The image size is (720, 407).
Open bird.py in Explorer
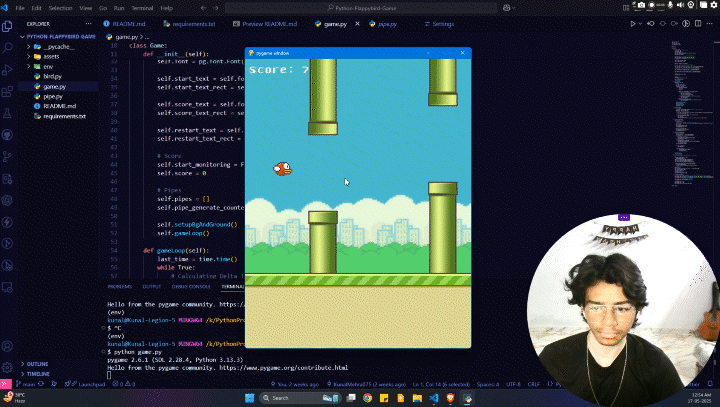52,77
